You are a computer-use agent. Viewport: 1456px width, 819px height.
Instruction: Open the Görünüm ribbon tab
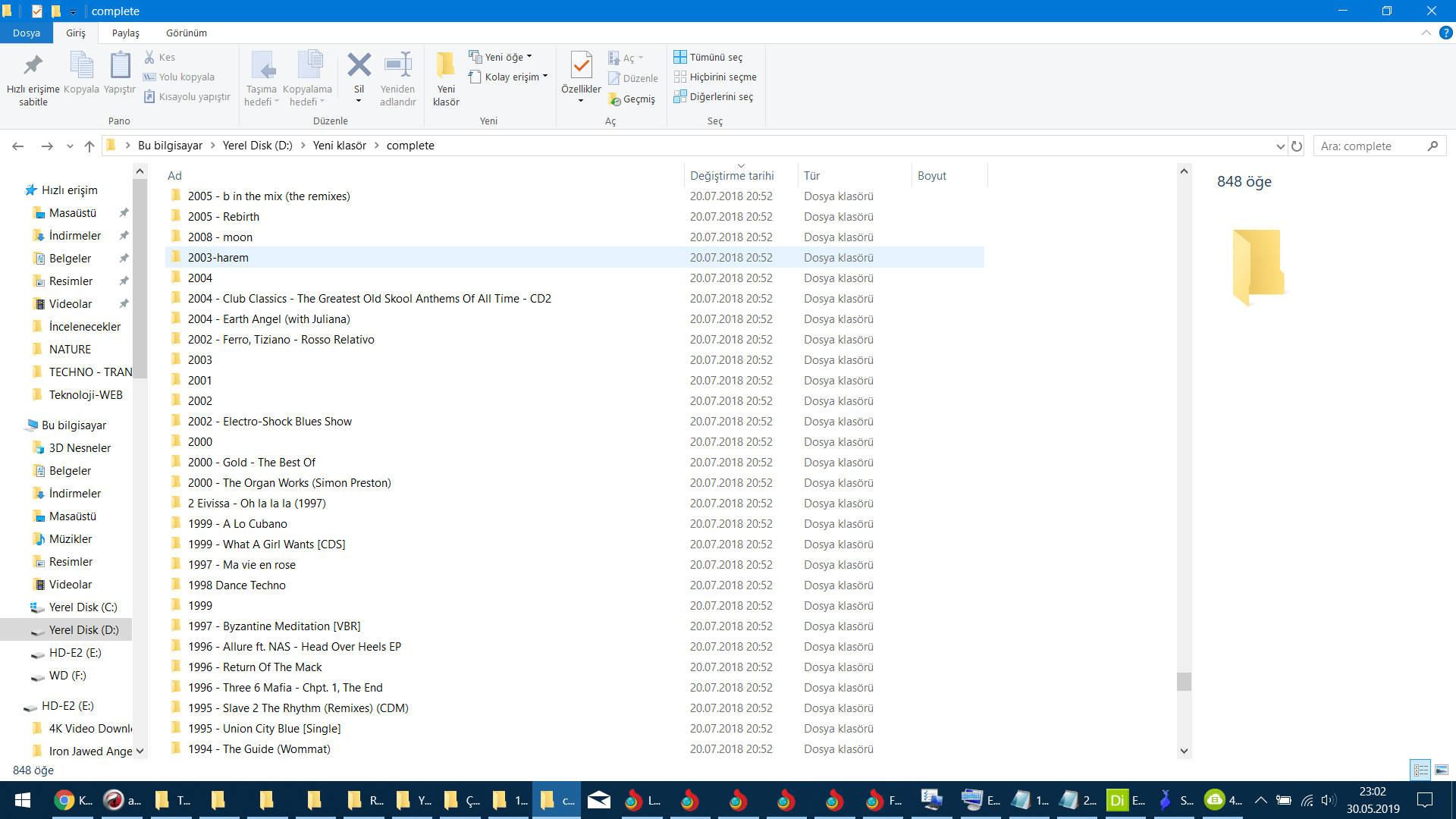click(x=186, y=33)
